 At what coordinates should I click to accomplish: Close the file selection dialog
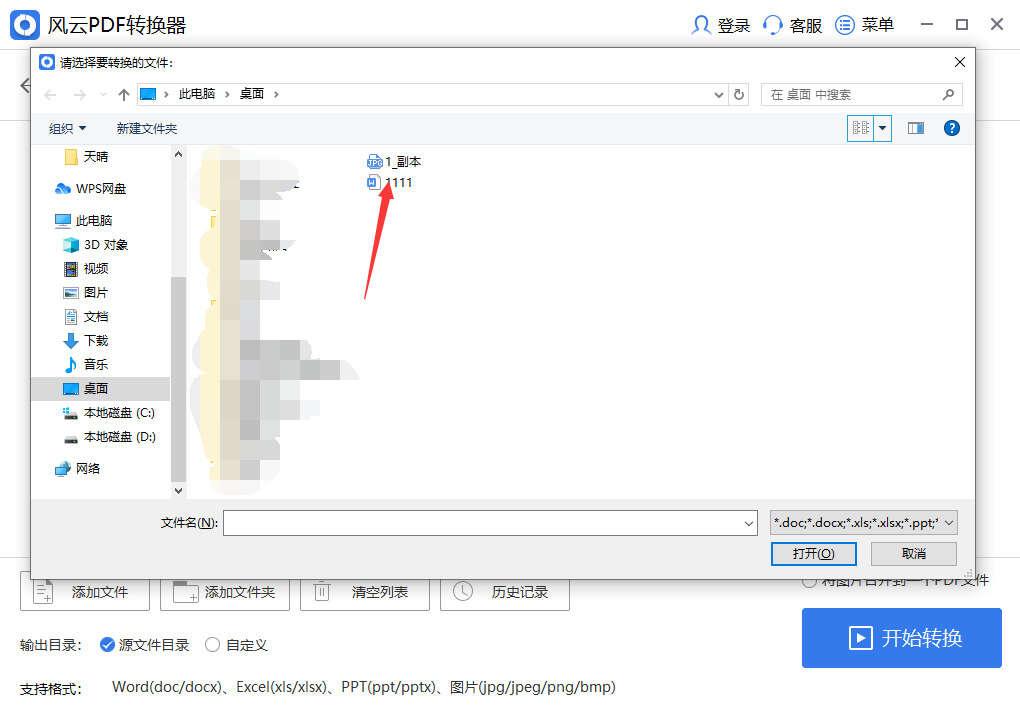click(x=960, y=62)
